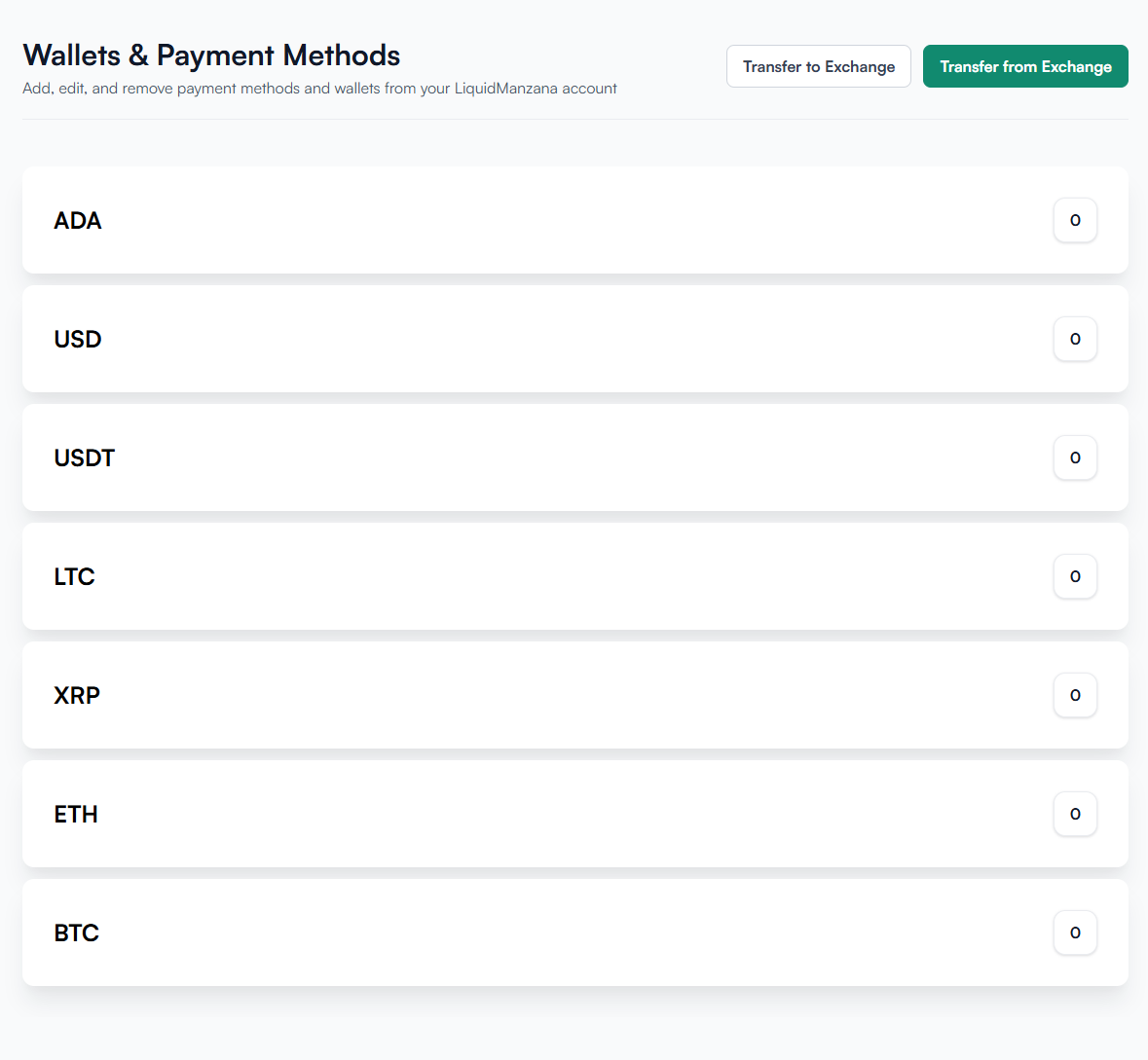Click the ETH wallet balance badge

1075,814
